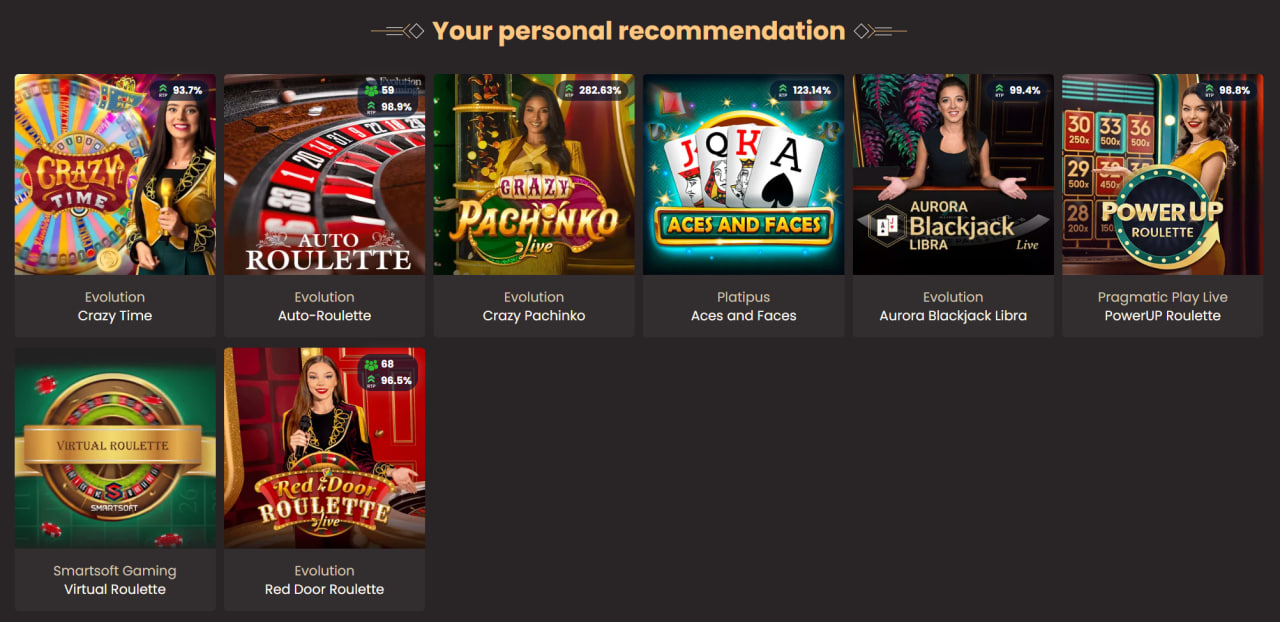The image size is (1280, 622).
Task: Click the 98.8% RTP badge on PowerUP Roulette
Action: [1227, 90]
